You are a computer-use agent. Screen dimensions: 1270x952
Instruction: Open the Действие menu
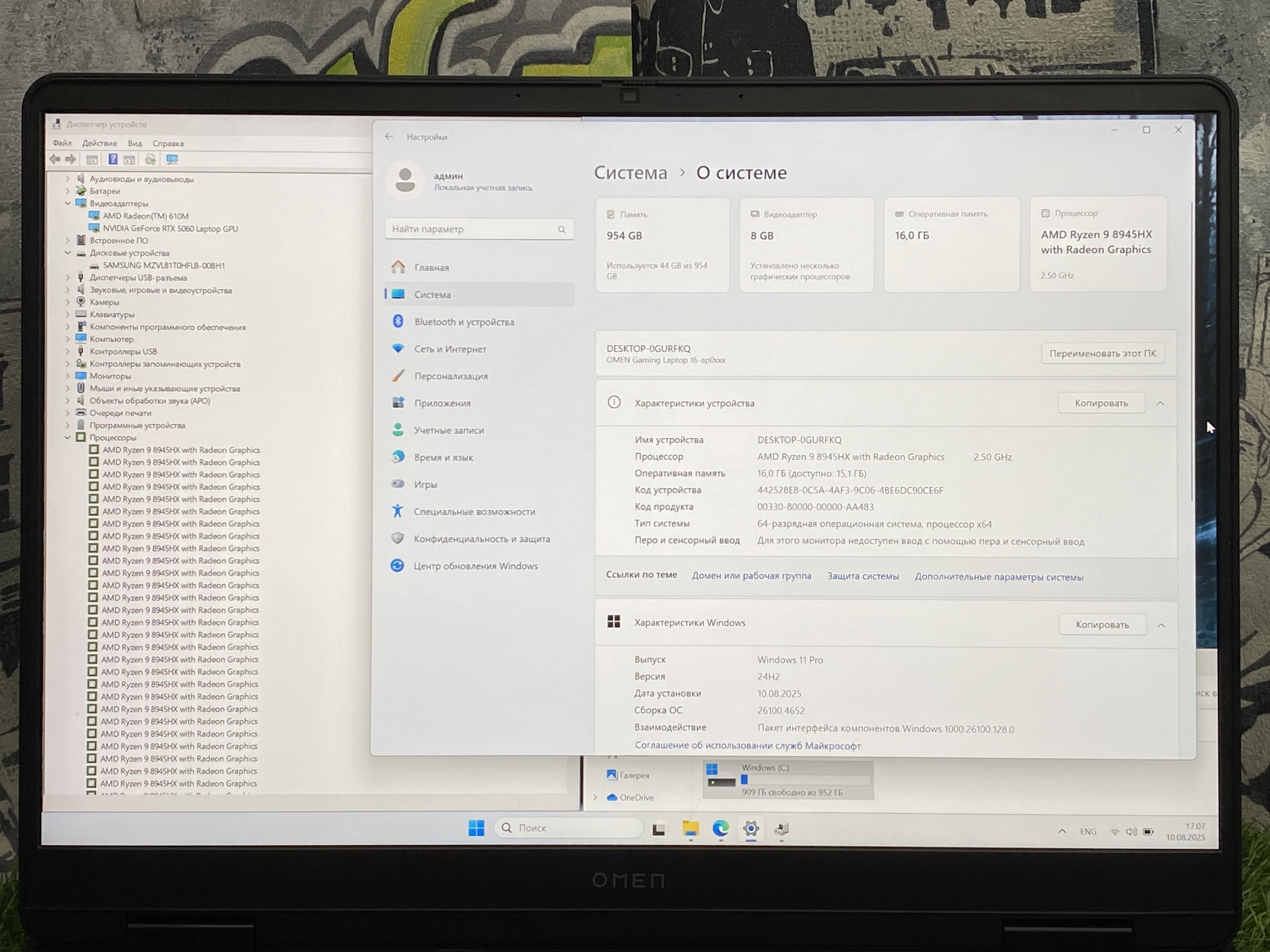[x=99, y=143]
